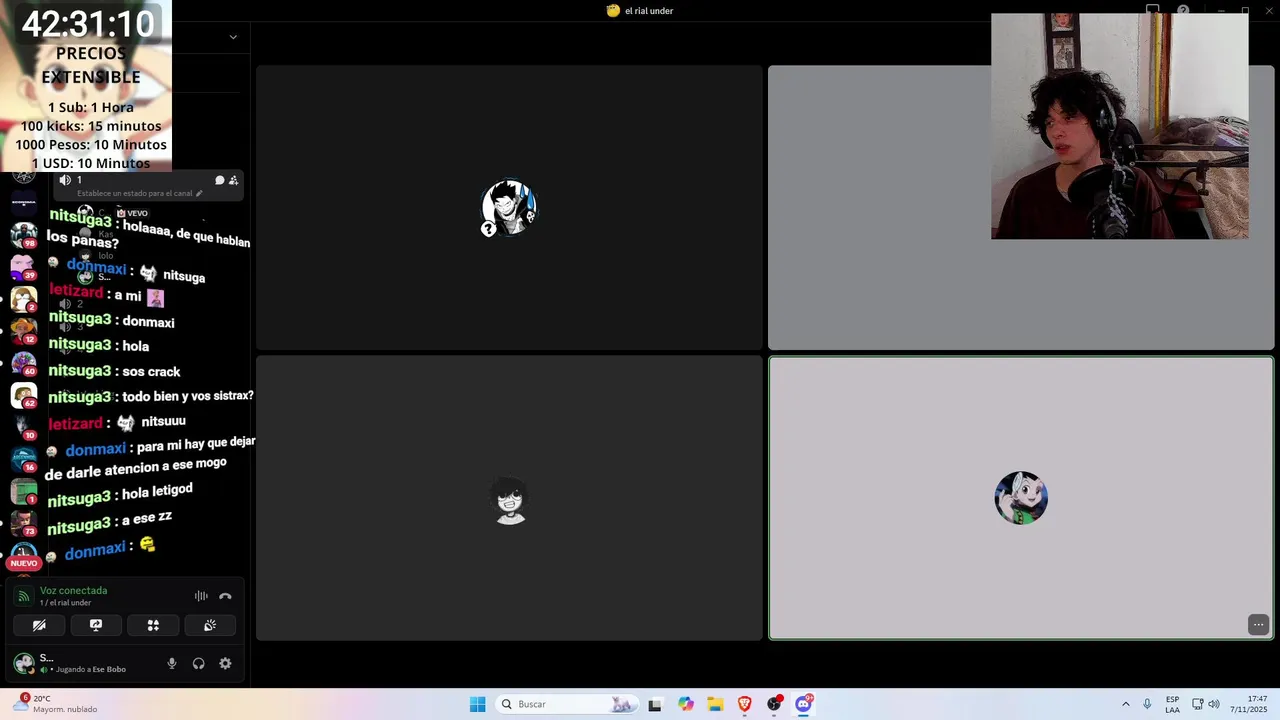Screen dimensions: 1280x720
Task: Open server icon with 60 badge
Action: point(24,363)
